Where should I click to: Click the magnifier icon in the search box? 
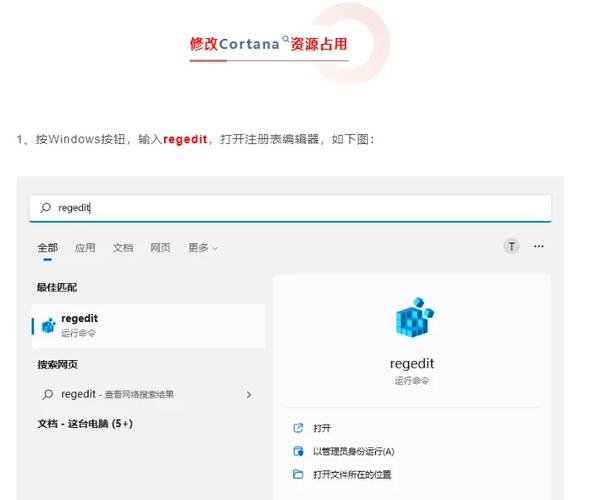[46, 207]
